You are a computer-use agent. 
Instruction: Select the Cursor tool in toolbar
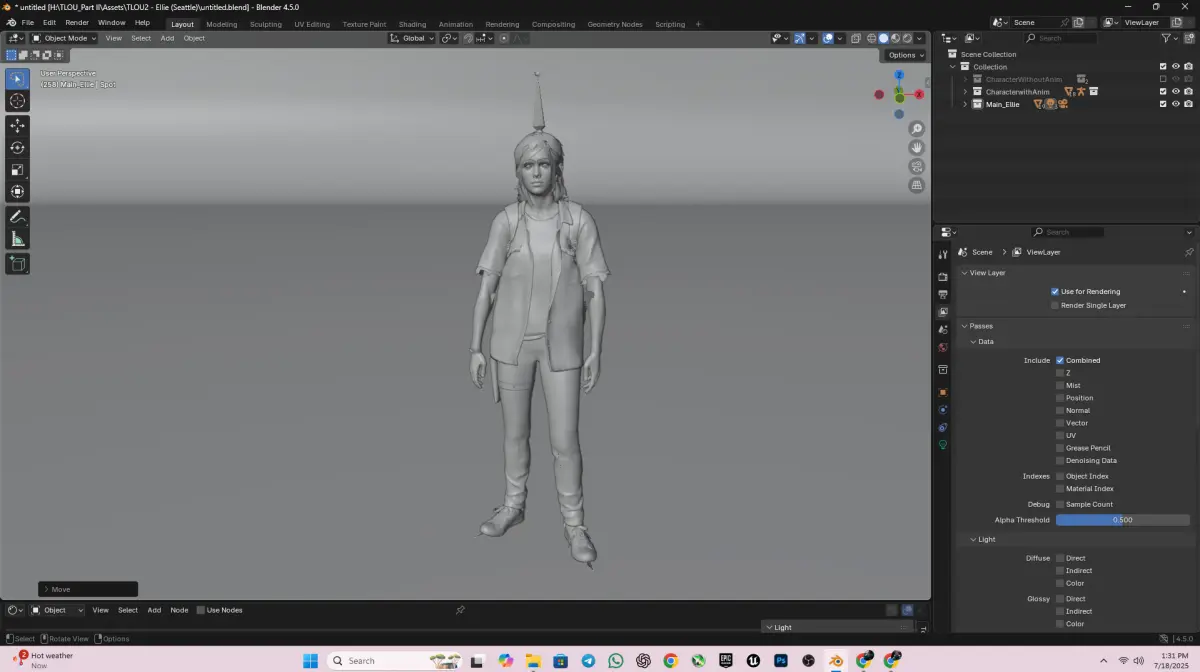[x=17, y=101]
